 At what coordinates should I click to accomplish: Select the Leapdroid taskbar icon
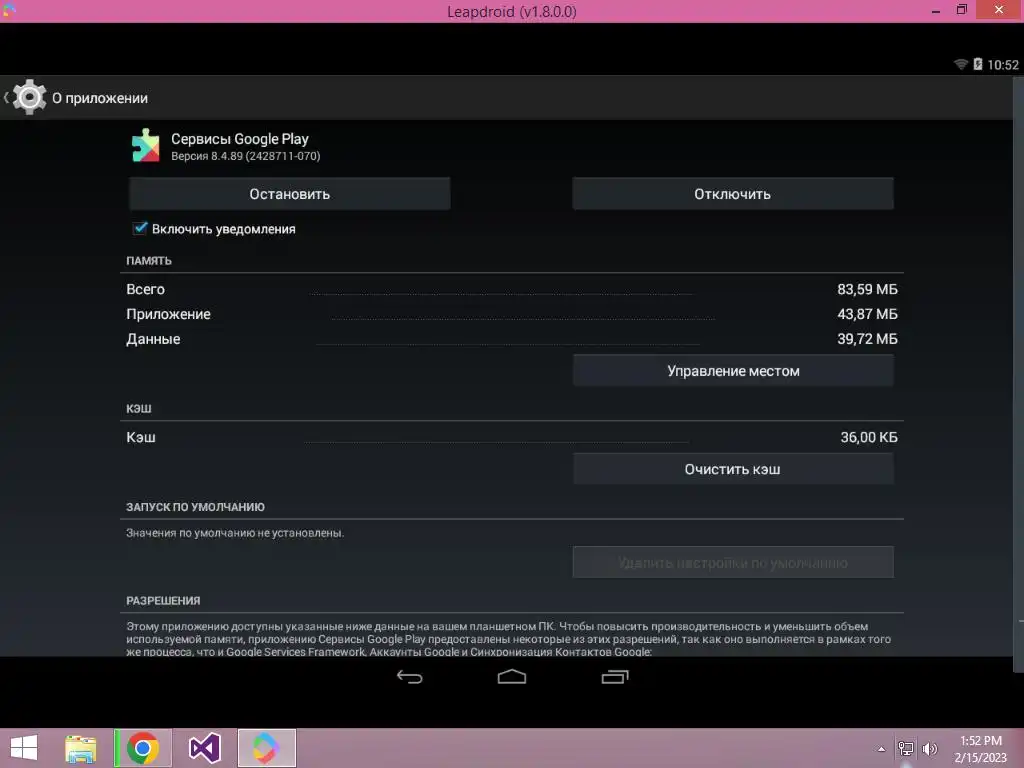(266, 748)
